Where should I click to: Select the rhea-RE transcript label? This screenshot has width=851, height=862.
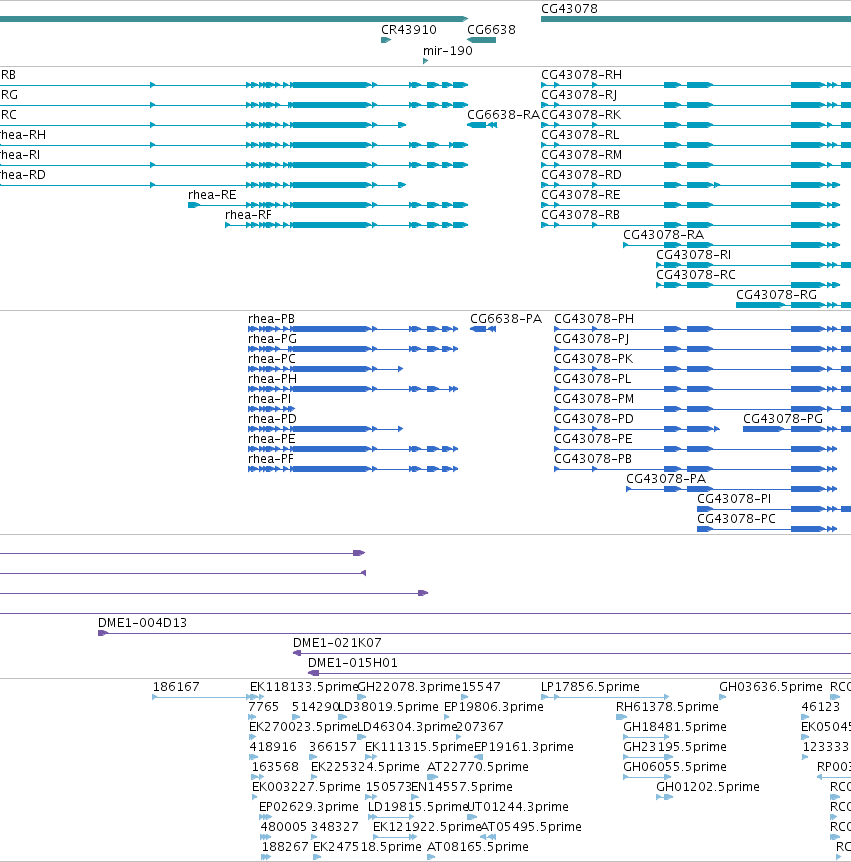point(212,195)
